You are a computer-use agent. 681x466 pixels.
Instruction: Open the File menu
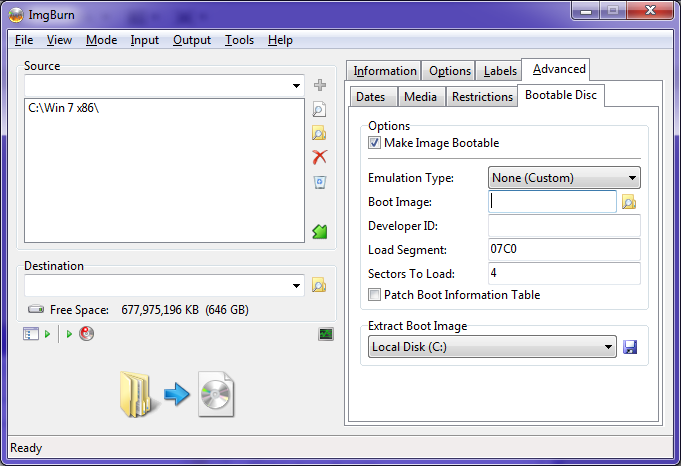(x=24, y=40)
